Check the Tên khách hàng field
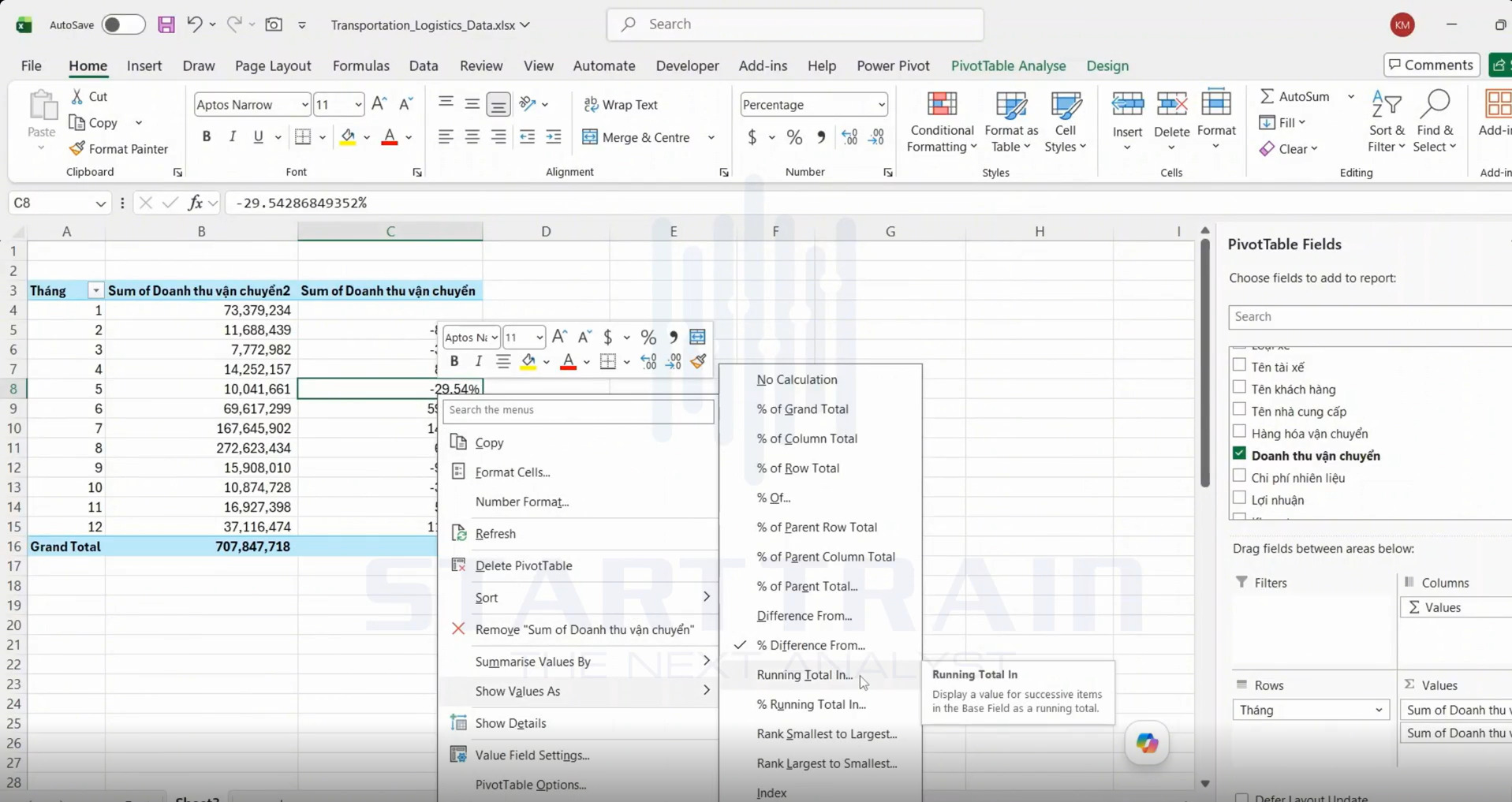1512x802 pixels. click(1239, 387)
